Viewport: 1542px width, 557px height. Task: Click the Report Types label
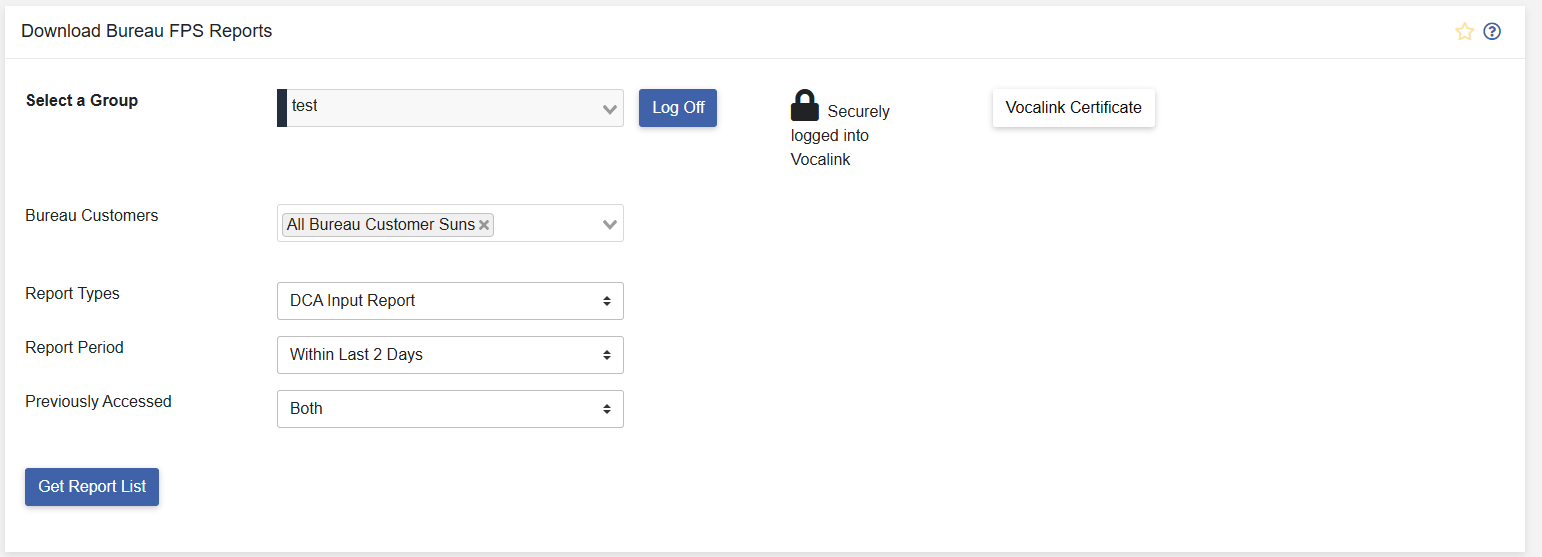point(72,294)
